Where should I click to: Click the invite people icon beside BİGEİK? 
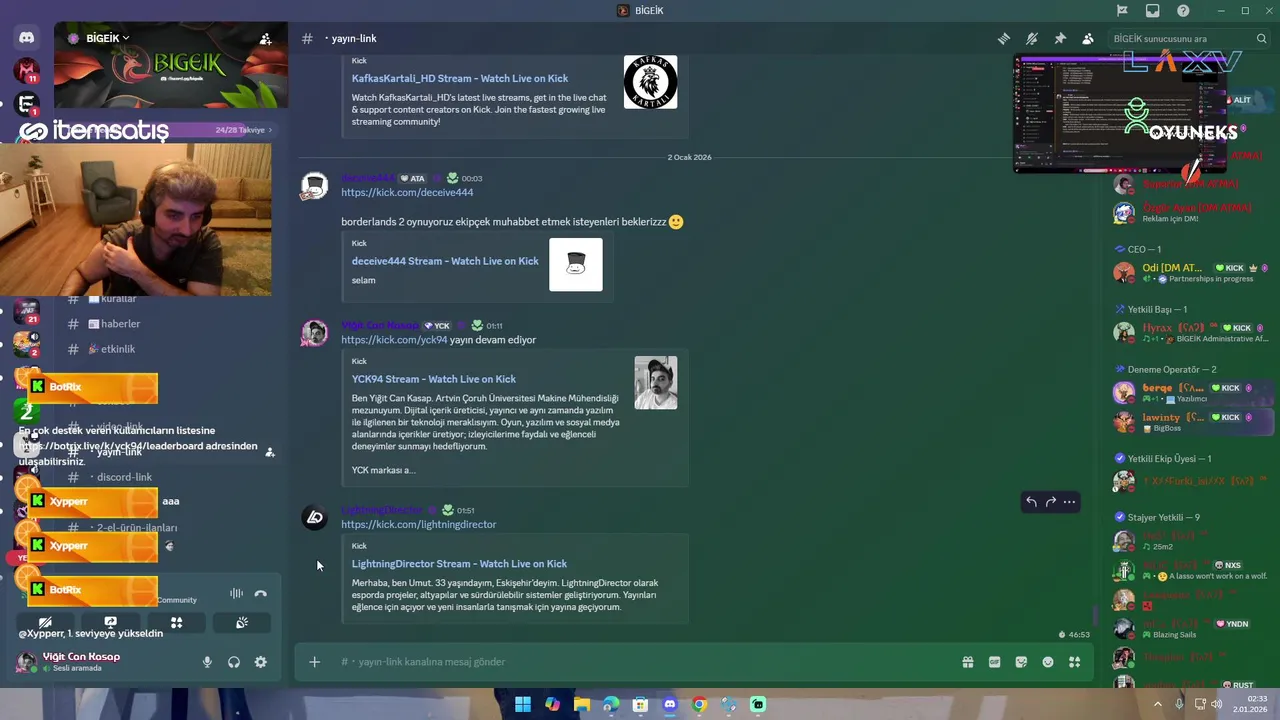(x=265, y=39)
